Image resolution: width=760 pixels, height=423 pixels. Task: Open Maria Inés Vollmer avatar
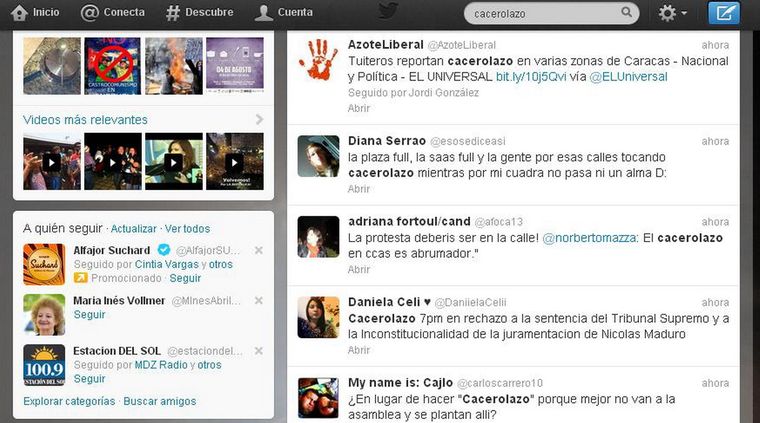(44, 315)
